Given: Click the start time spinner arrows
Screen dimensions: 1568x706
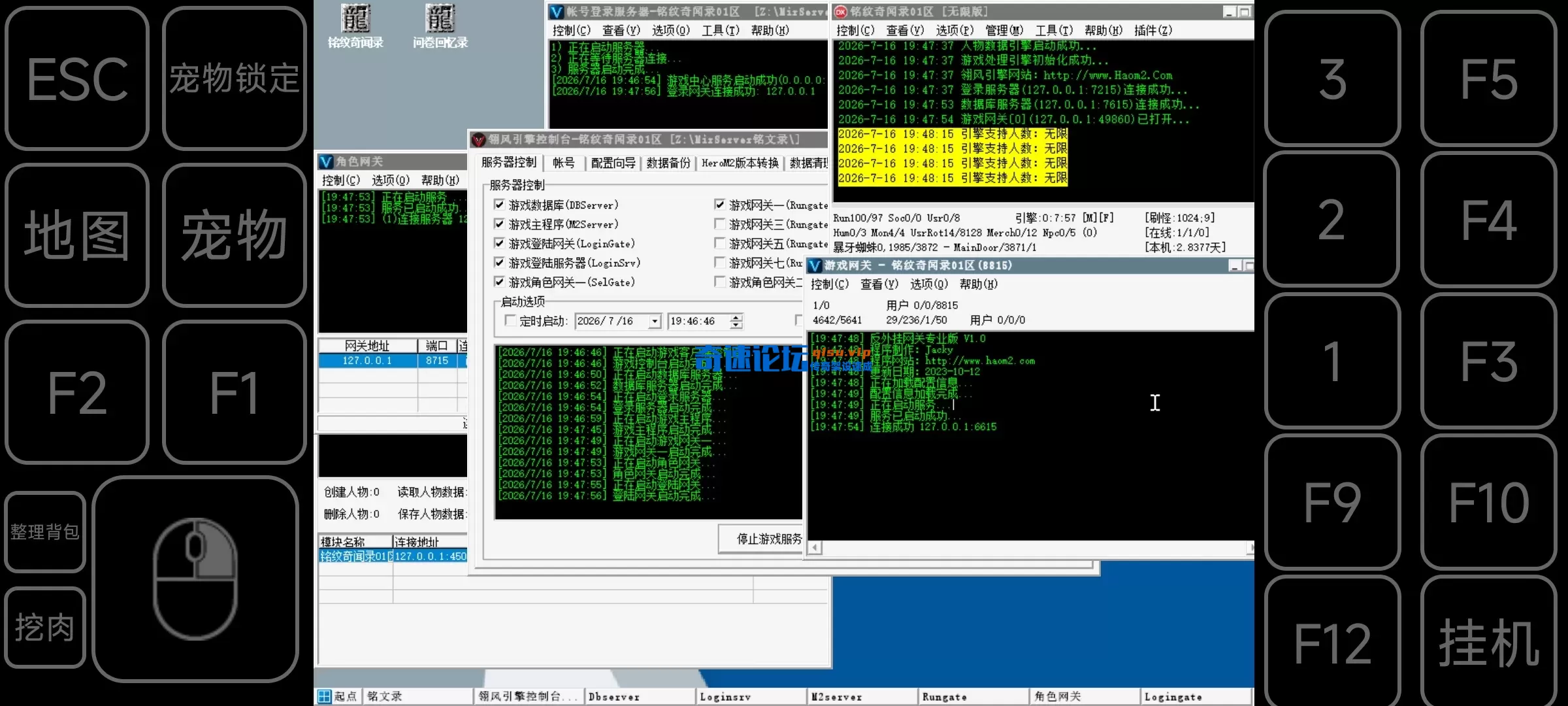Looking at the screenshot, I should click(x=736, y=321).
